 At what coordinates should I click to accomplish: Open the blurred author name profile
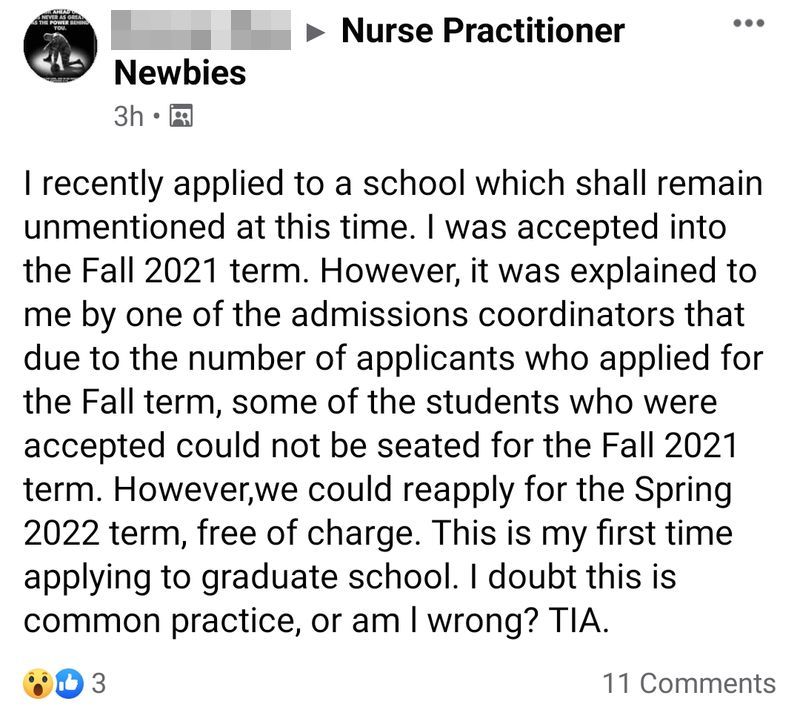[201, 30]
